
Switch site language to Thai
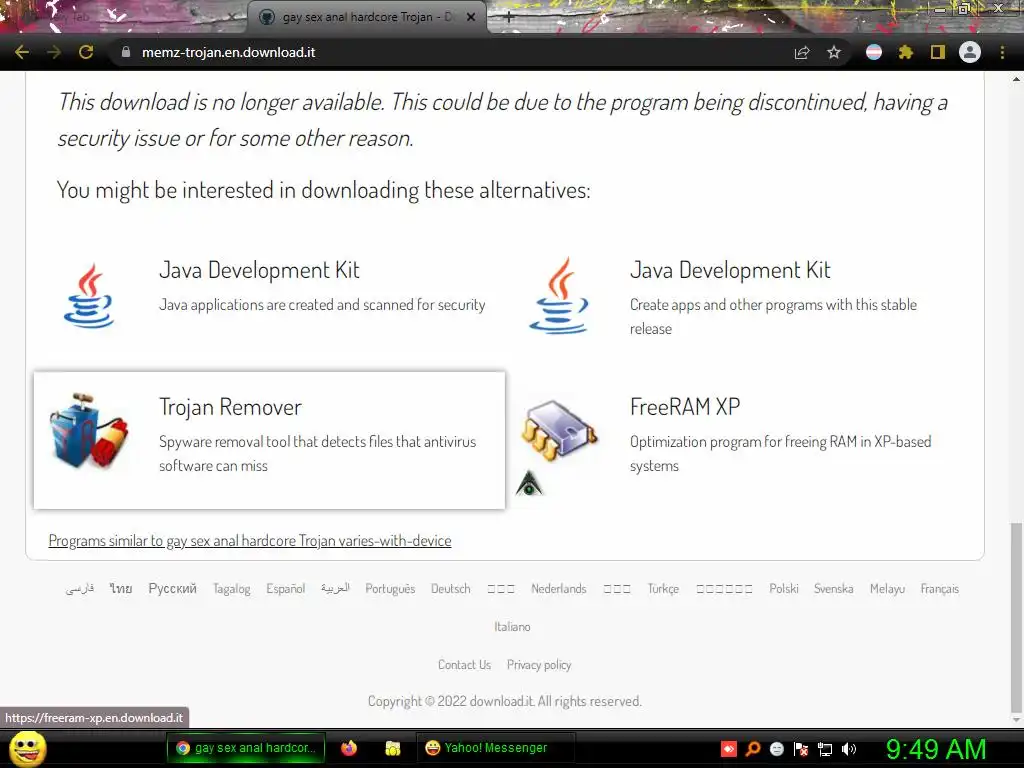click(x=121, y=588)
